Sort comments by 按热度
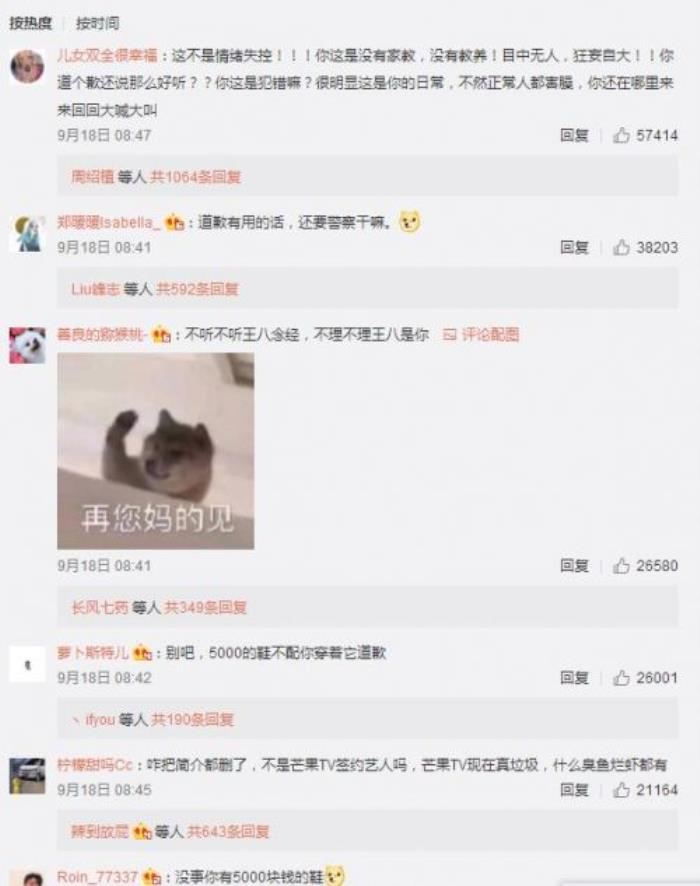700x886 pixels. [30, 23]
